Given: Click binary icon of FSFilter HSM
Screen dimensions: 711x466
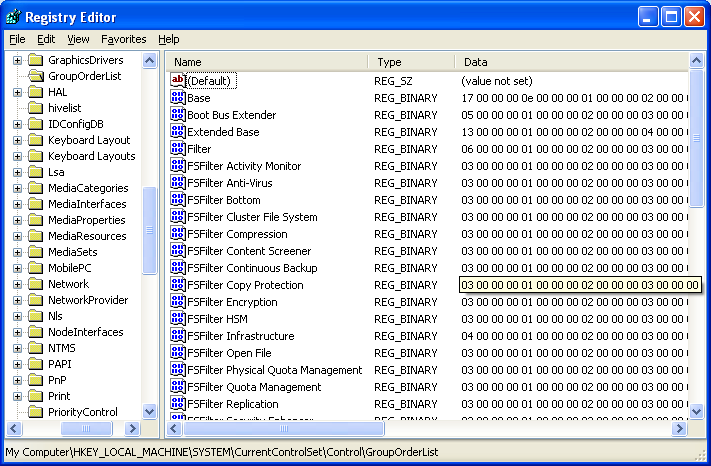Looking at the screenshot, I should click(x=177, y=318).
